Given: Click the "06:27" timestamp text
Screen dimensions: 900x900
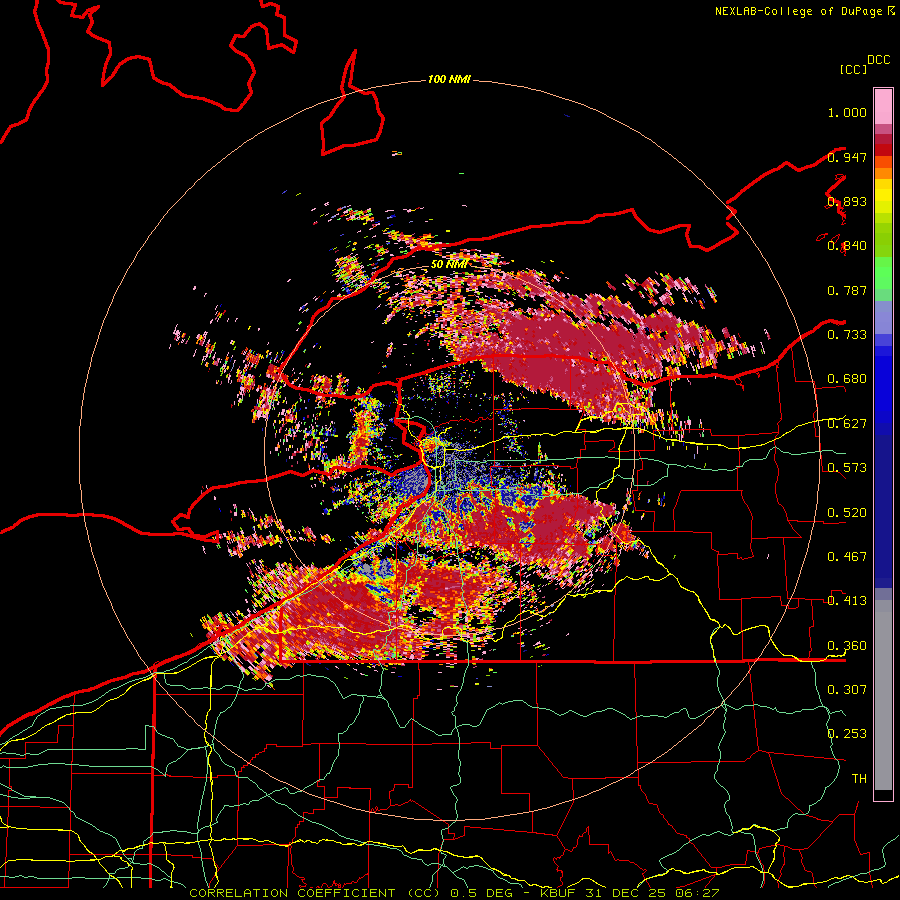Looking at the screenshot, I should click(696, 893).
